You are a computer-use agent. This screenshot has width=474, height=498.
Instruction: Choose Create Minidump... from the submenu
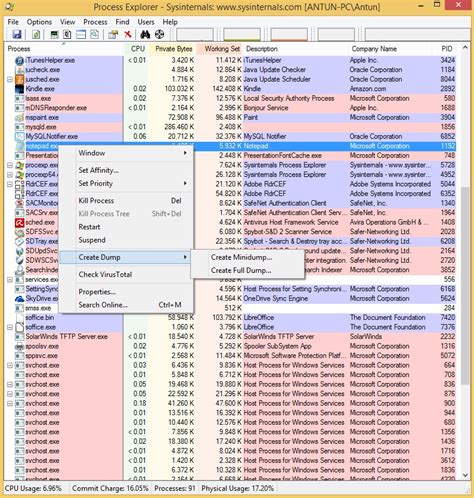248,257
